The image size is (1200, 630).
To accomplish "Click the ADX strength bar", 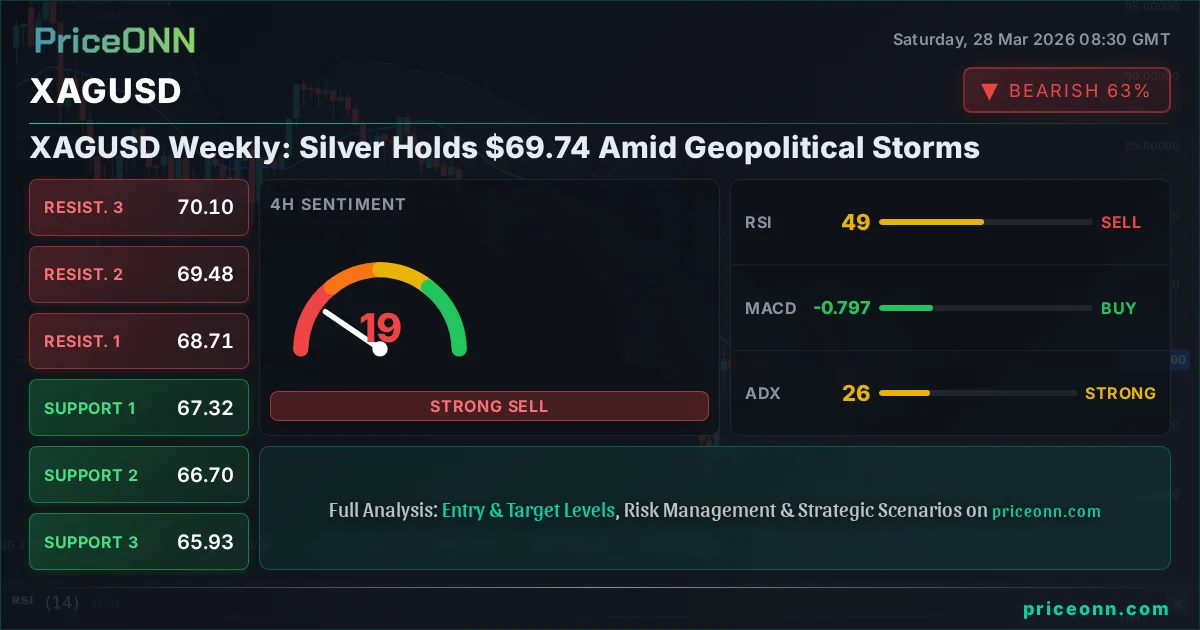I will [985, 393].
